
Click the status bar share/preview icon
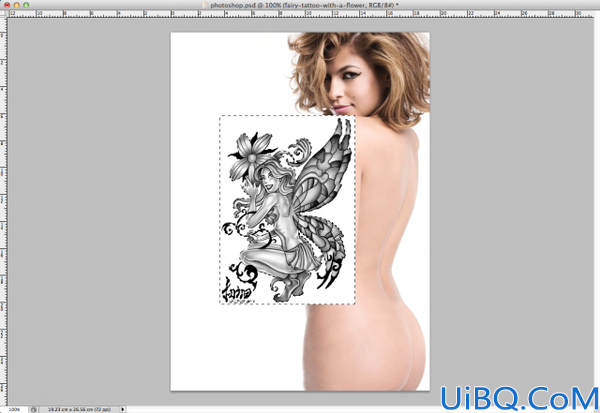[x=34, y=409]
